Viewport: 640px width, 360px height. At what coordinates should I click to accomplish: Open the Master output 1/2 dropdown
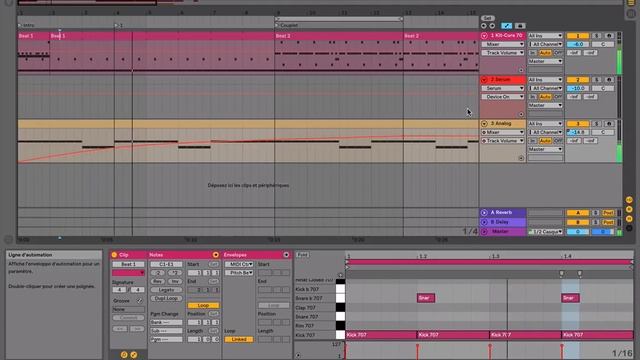(545, 231)
